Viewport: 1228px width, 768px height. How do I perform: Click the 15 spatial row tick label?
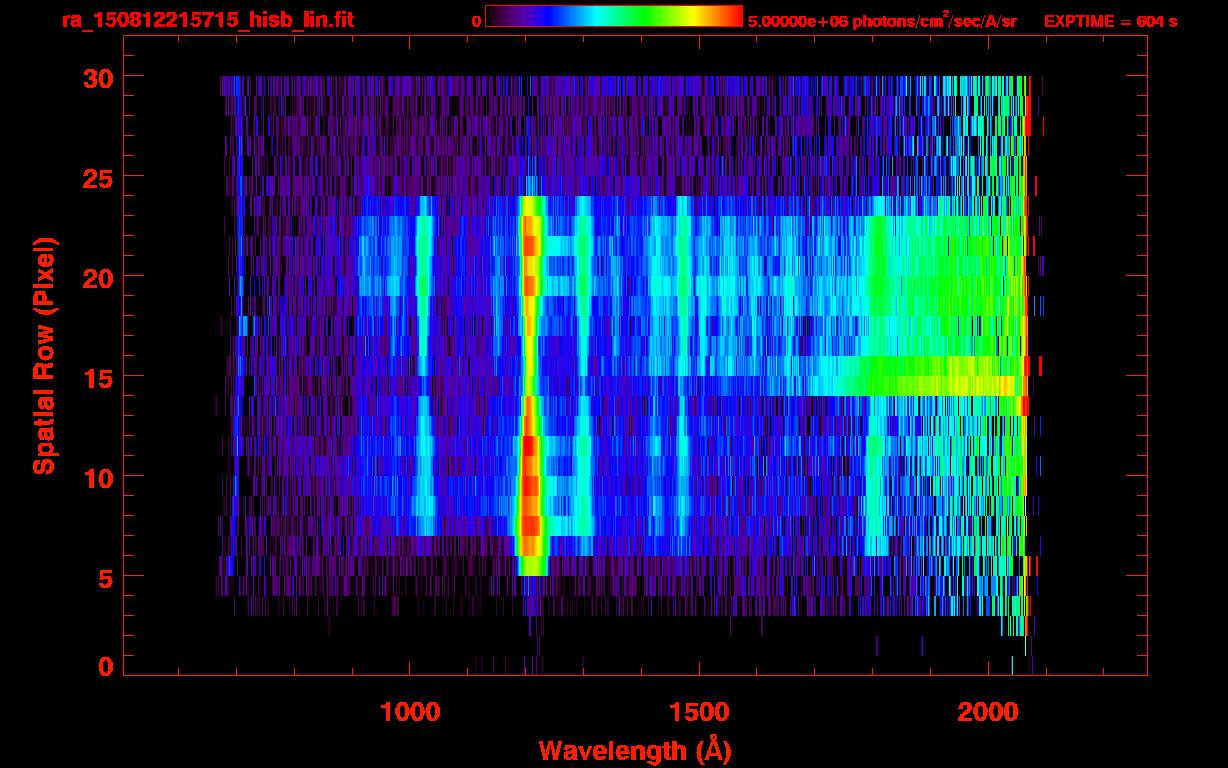pos(96,377)
